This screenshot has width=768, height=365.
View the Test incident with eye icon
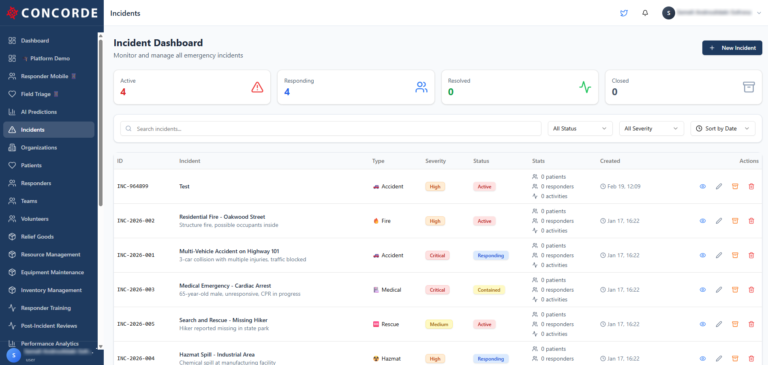click(x=703, y=187)
